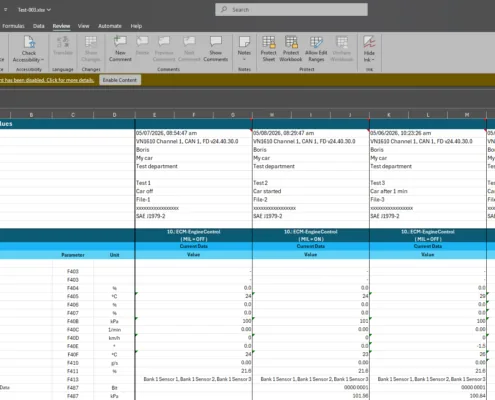Select column E header
495x400 pixels.
point(154,115)
